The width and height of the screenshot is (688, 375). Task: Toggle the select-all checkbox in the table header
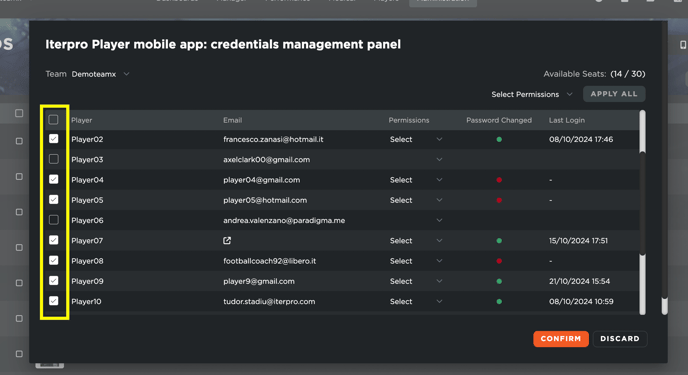click(x=54, y=119)
